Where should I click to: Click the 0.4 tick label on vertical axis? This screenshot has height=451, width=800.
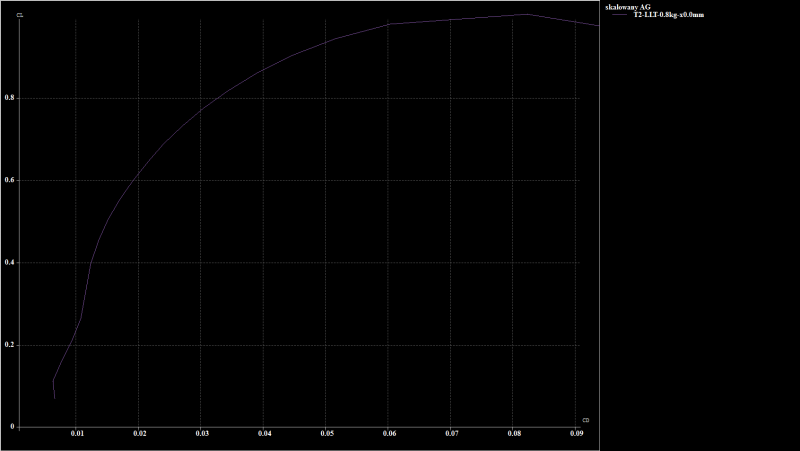click(9, 262)
